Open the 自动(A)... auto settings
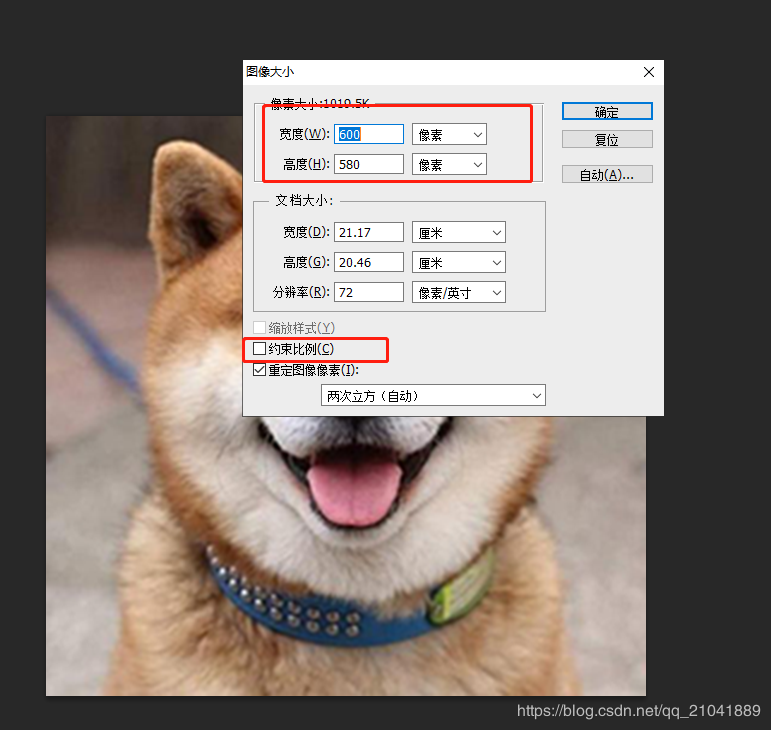771x730 pixels. click(607, 174)
